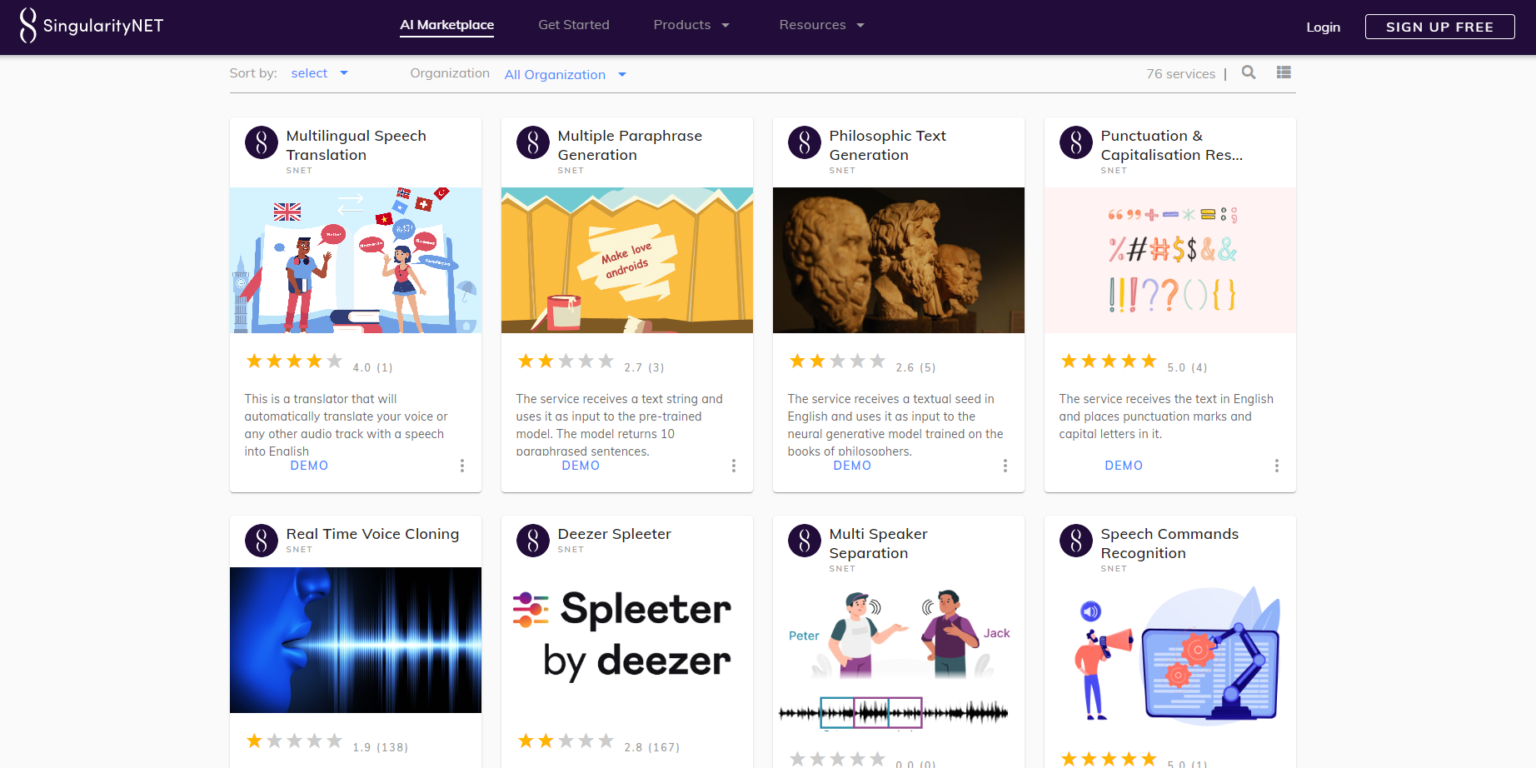Expand the Products menu dropdown
Viewport: 1536px width, 768px height.
coord(691,25)
